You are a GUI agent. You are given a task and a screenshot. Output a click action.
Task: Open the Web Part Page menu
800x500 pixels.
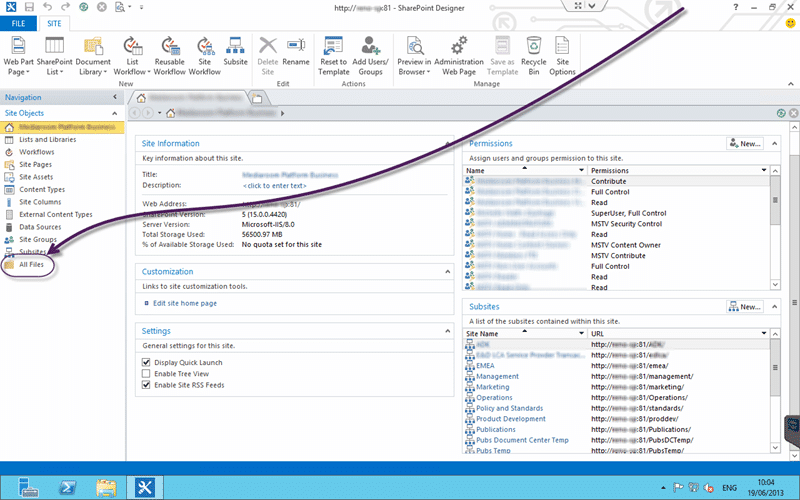[x=18, y=56]
